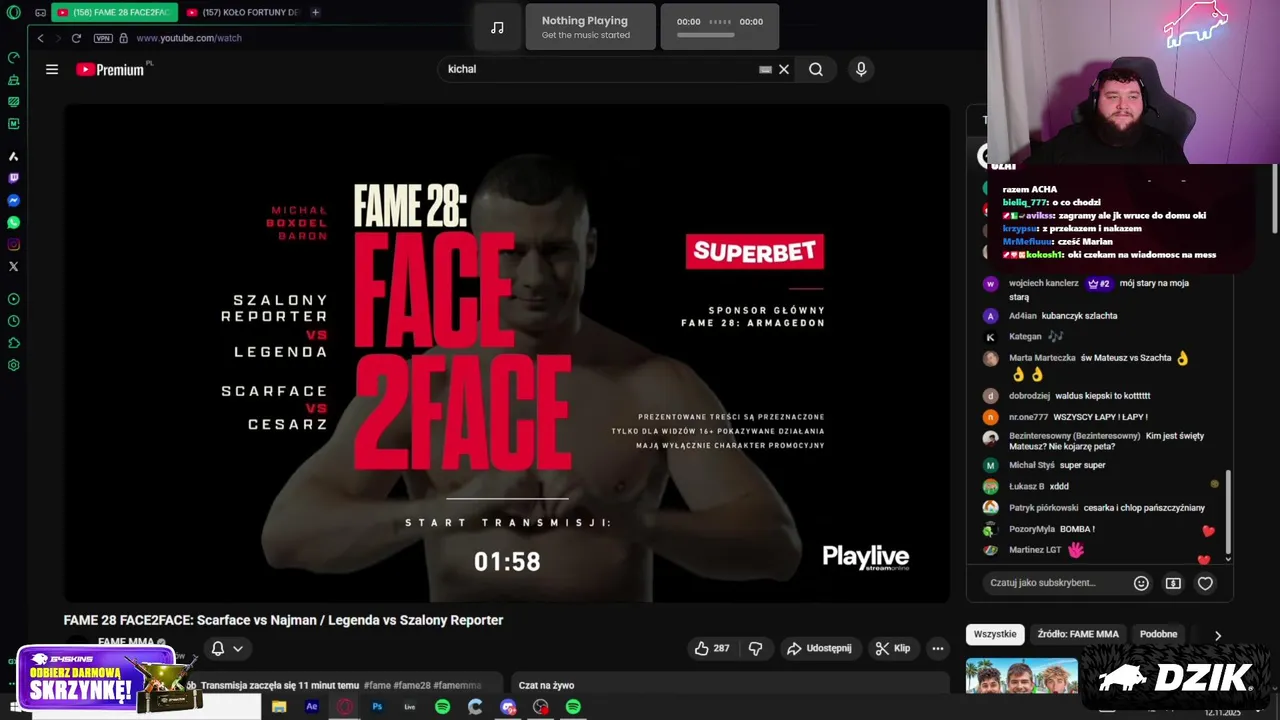Switch to the KOŁO FORTUNY browser tab
Image resolution: width=1280 pixels, height=720 pixels.
[243, 12]
